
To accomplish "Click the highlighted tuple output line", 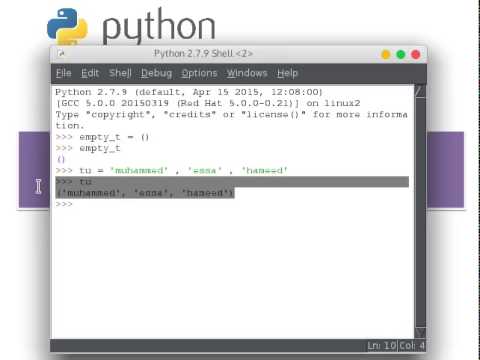I will (x=145, y=193).
